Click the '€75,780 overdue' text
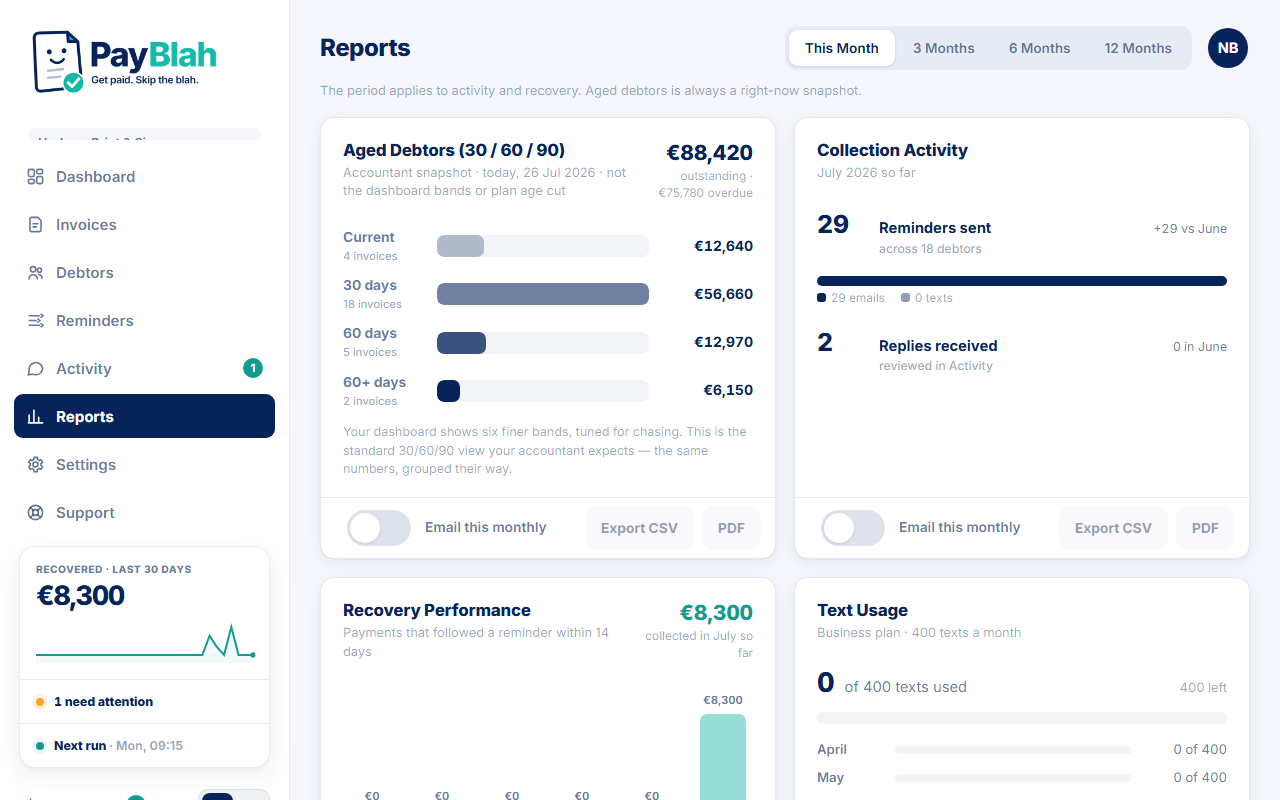 [706, 193]
